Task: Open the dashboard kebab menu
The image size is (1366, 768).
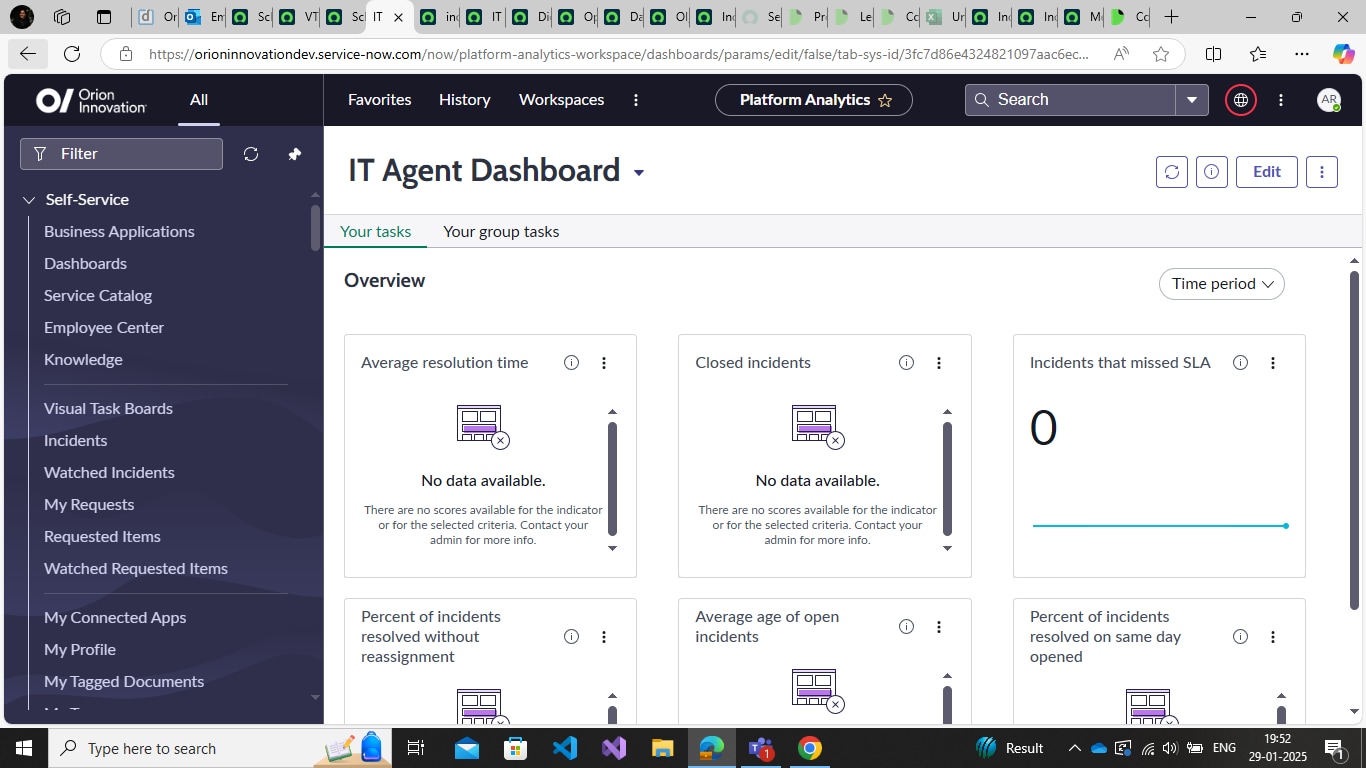Action: point(1321,171)
